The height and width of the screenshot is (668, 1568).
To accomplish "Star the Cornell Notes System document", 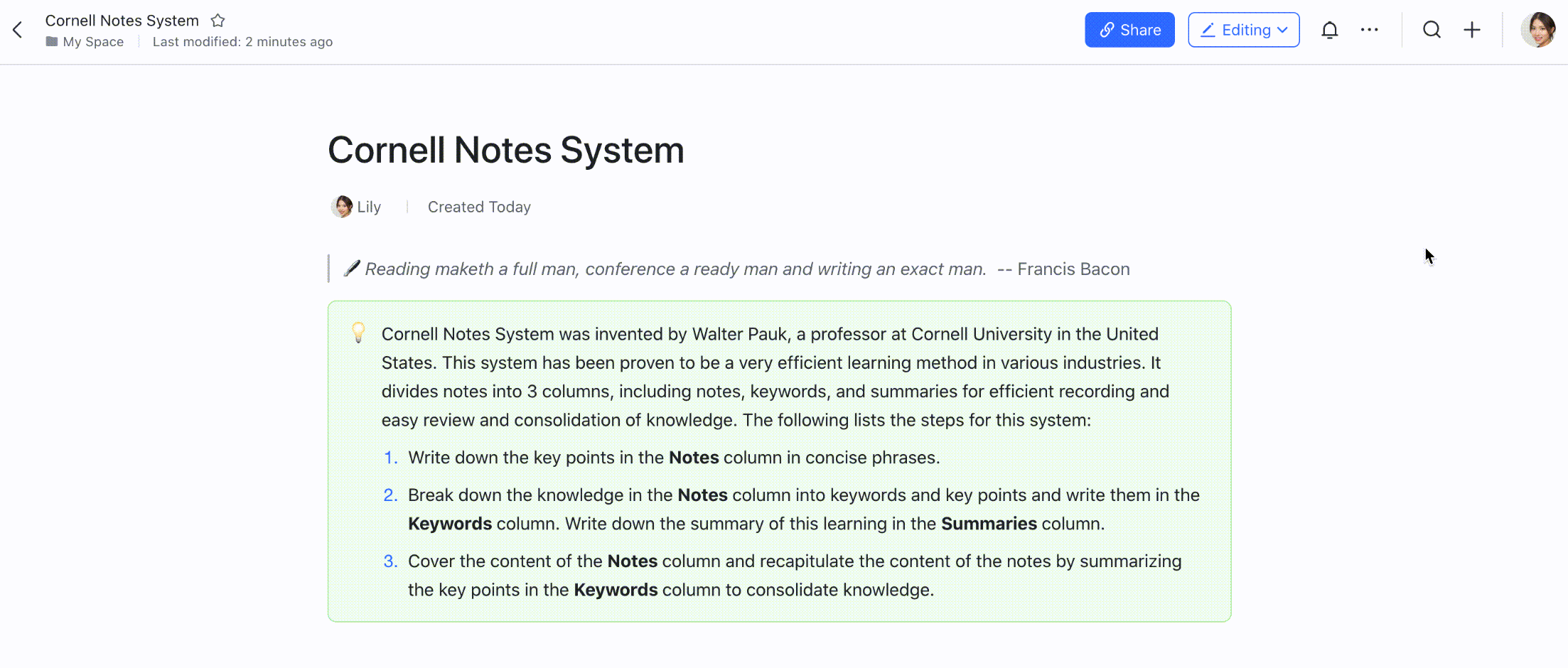I will pyautogui.click(x=218, y=21).
